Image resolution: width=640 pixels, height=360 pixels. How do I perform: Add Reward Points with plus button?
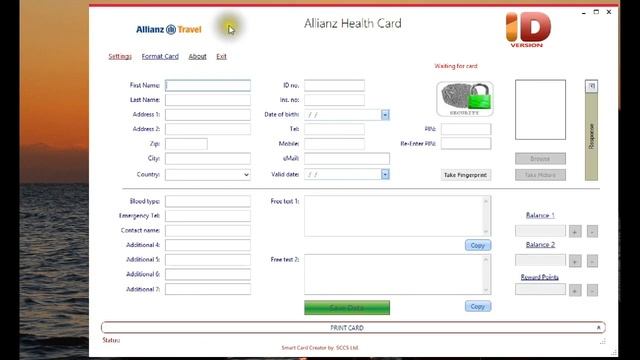click(575, 290)
